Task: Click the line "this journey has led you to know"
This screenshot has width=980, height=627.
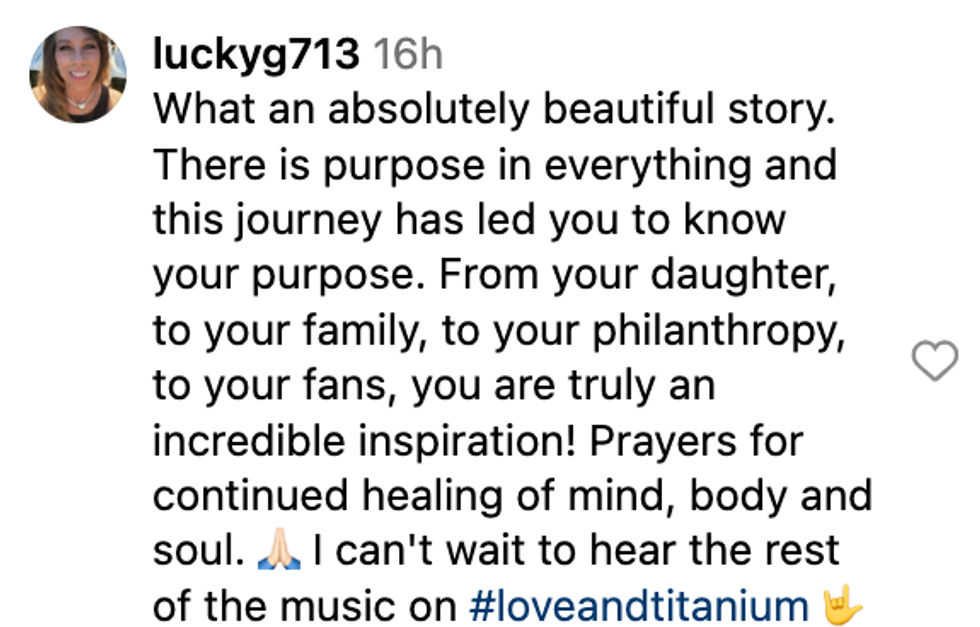Action: pyautogui.click(x=469, y=219)
